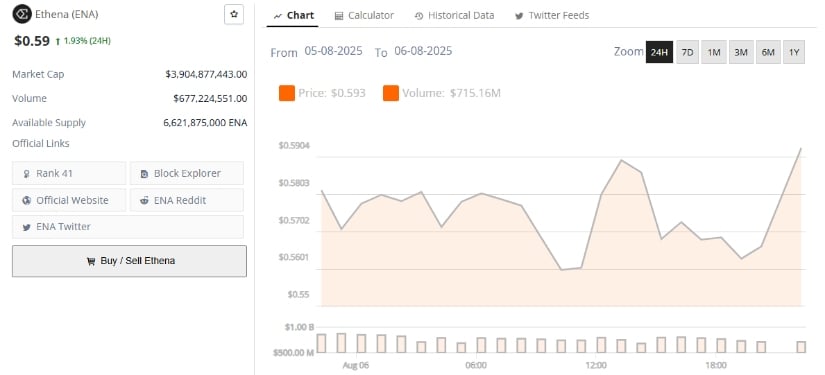The image size is (825, 375).
Task: Click the supply value 6,621,875,000 ENA
Action: [x=205, y=123]
